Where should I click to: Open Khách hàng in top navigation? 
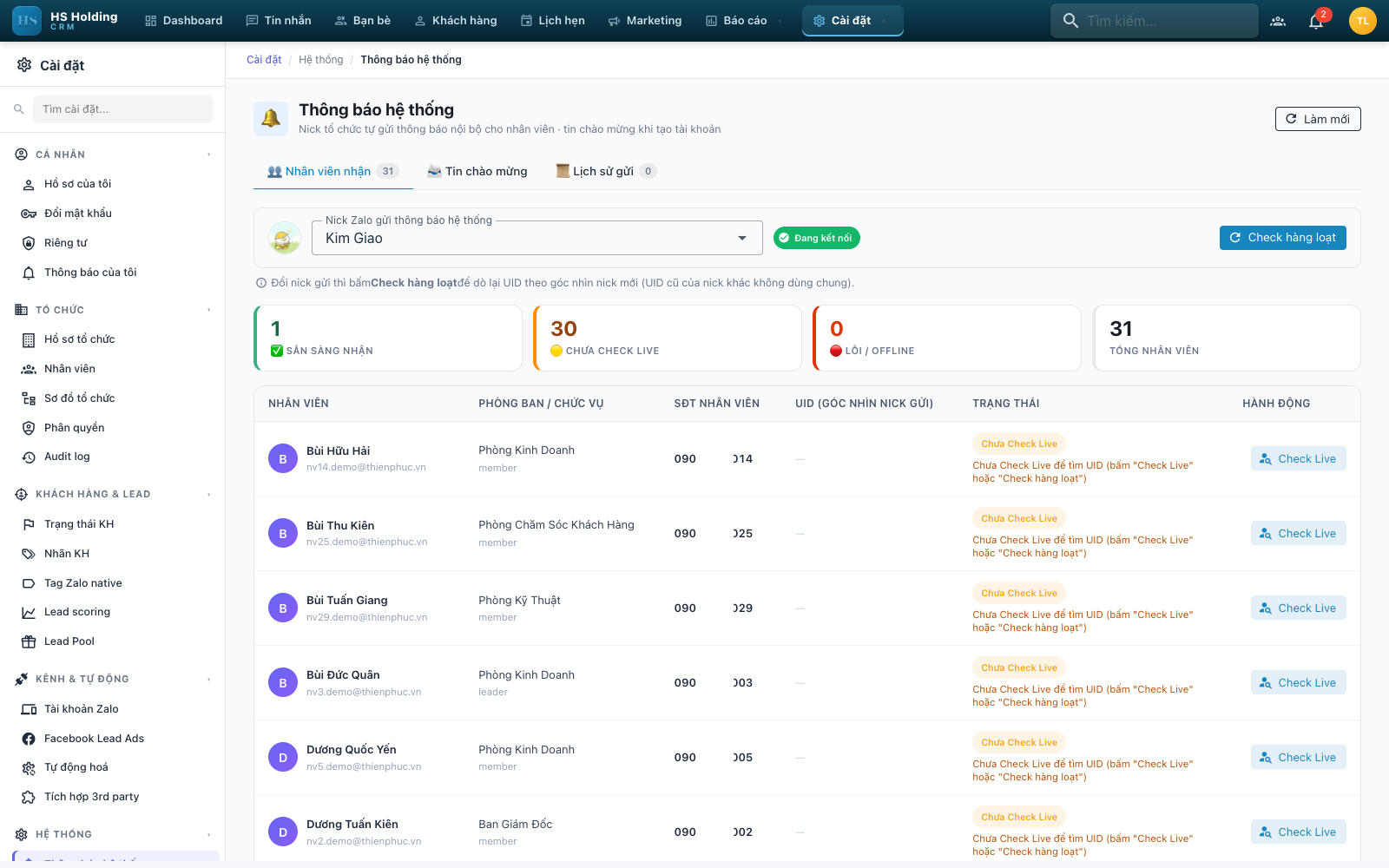(x=456, y=21)
